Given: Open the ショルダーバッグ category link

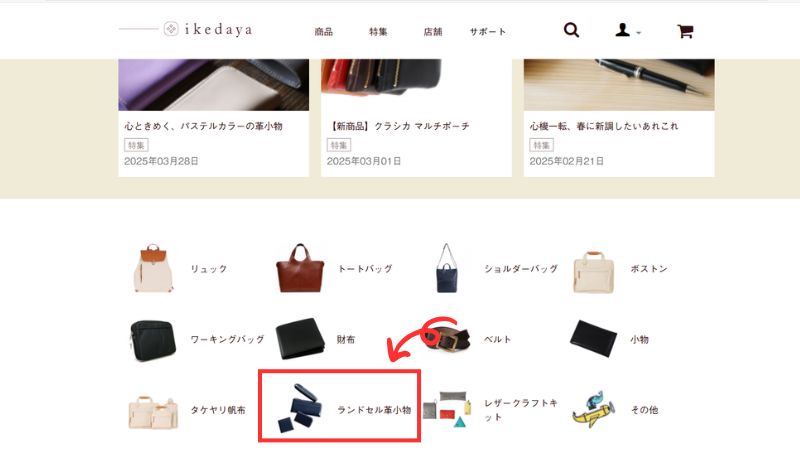Looking at the screenshot, I should 521,268.
